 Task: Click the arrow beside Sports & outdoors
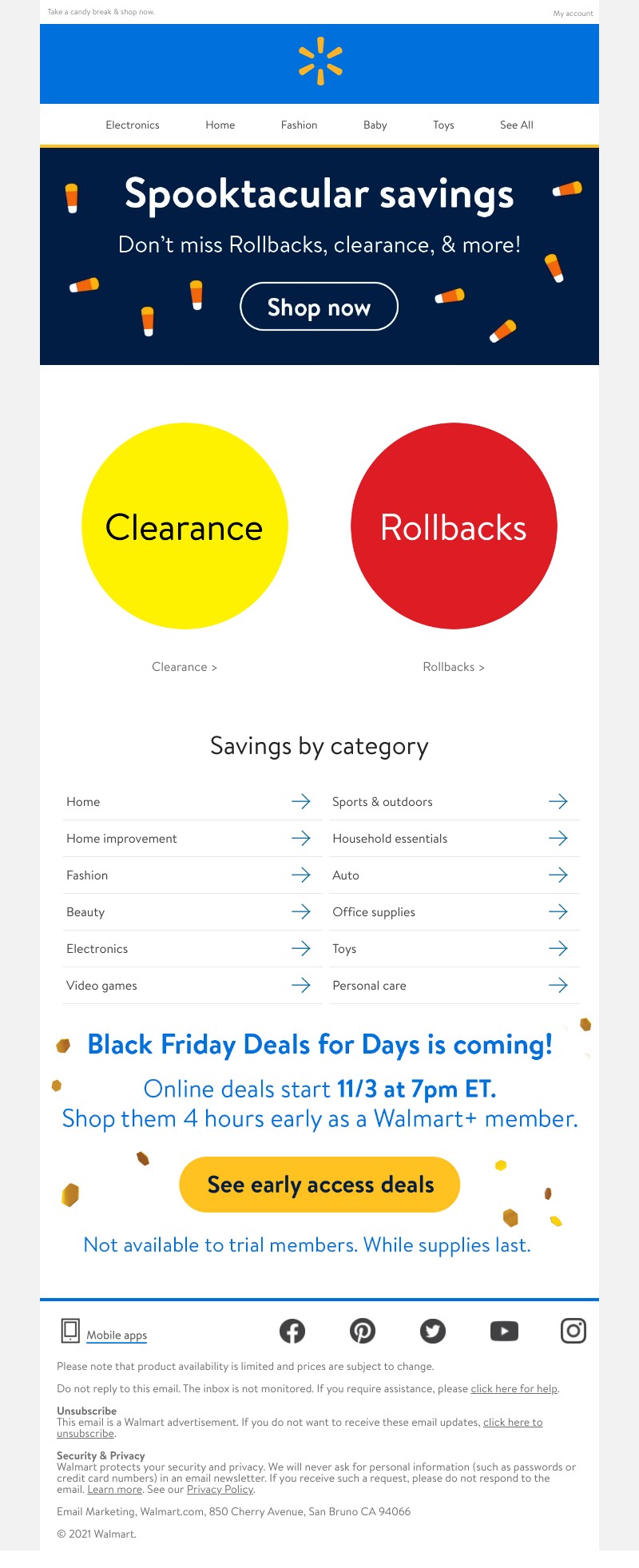point(558,801)
